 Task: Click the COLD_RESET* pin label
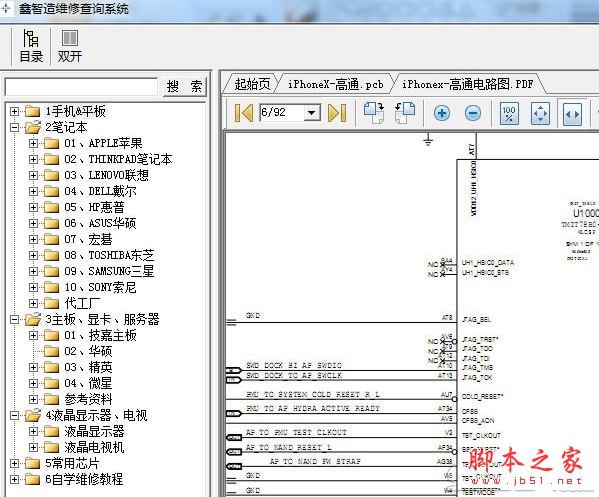[482, 397]
